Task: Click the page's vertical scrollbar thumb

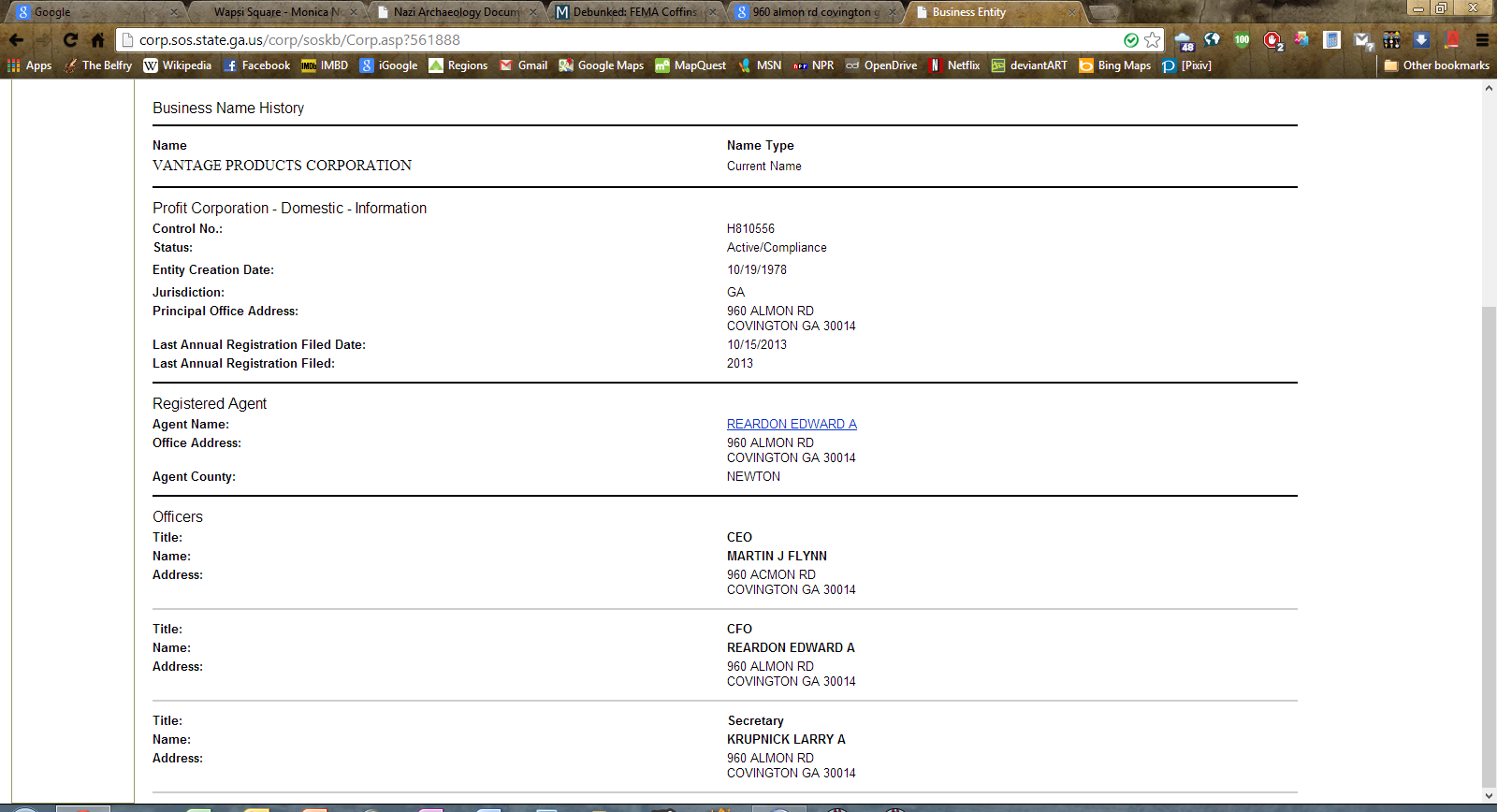Action: [x=1489, y=543]
